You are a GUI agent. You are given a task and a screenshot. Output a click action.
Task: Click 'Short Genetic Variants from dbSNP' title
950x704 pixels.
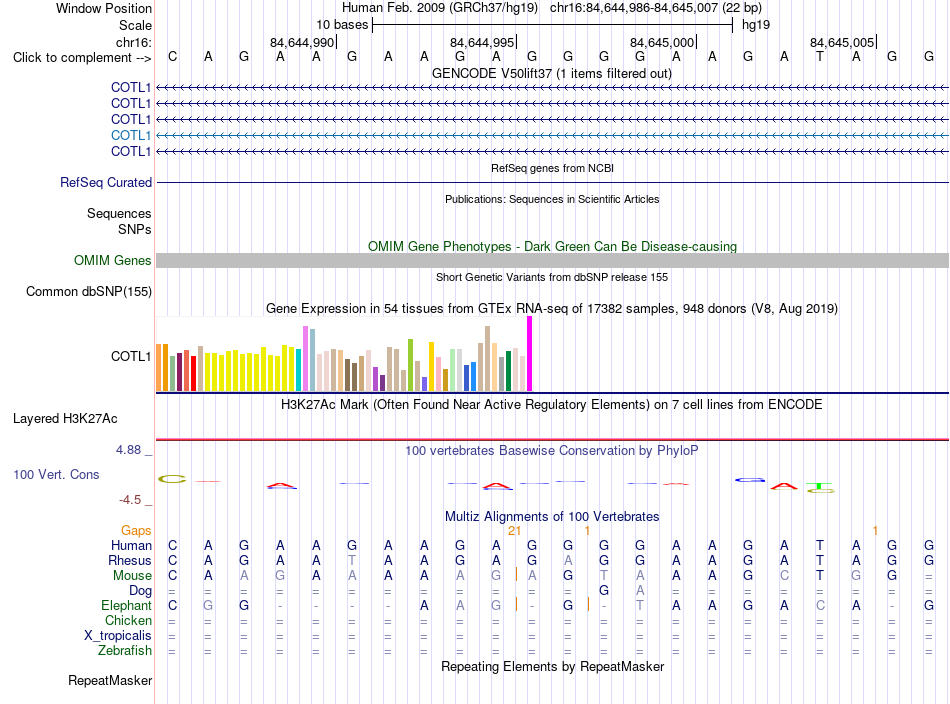(x=552, y=277)
